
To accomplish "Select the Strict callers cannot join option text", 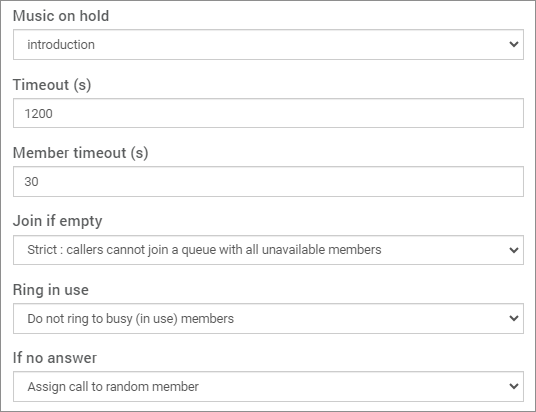I will 204,250.
